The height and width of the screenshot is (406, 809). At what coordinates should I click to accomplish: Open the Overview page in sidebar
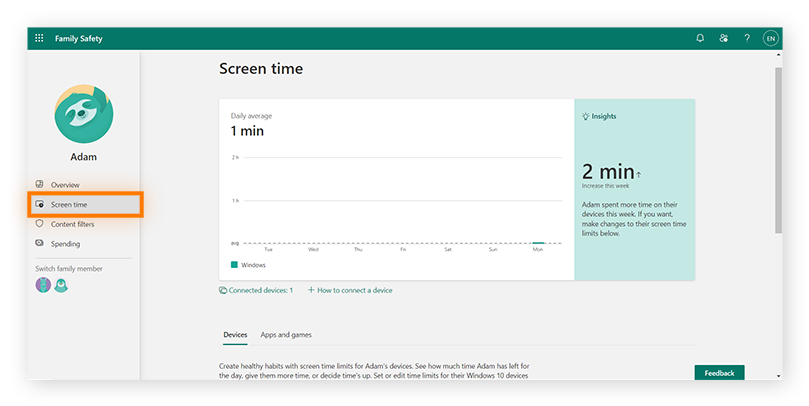tap(65, 185)
